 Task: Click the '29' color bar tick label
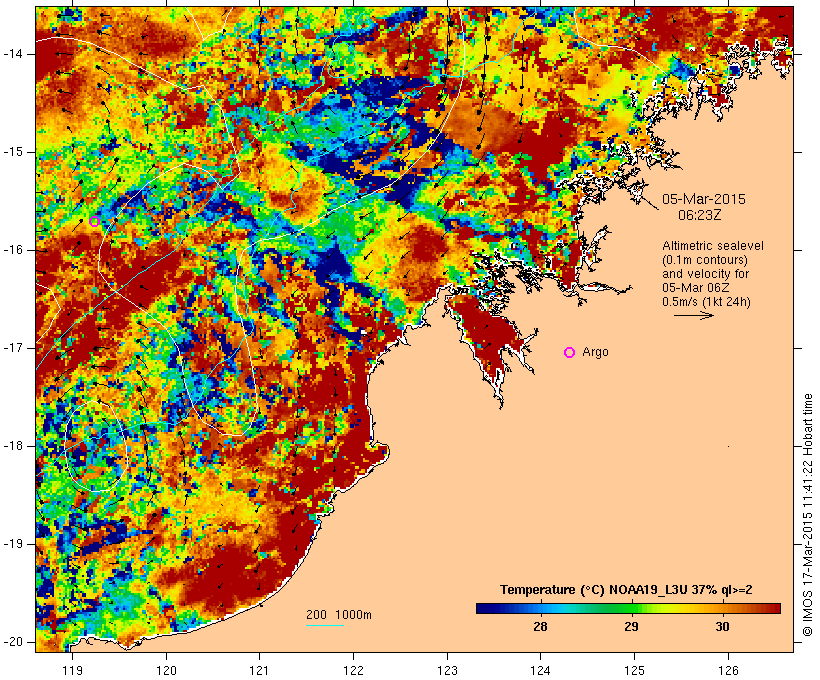point(631,626)
